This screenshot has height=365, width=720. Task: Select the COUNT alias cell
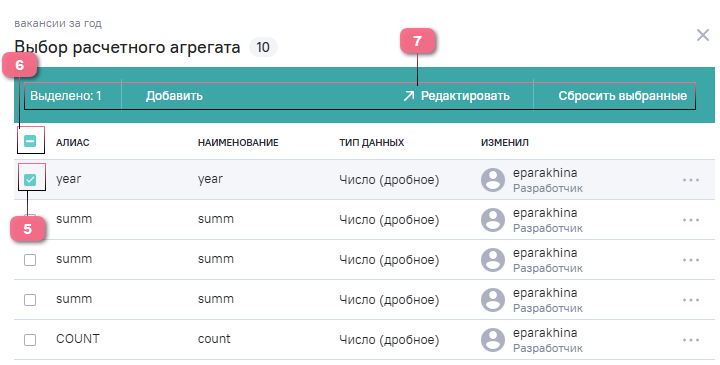pos(78,339)
